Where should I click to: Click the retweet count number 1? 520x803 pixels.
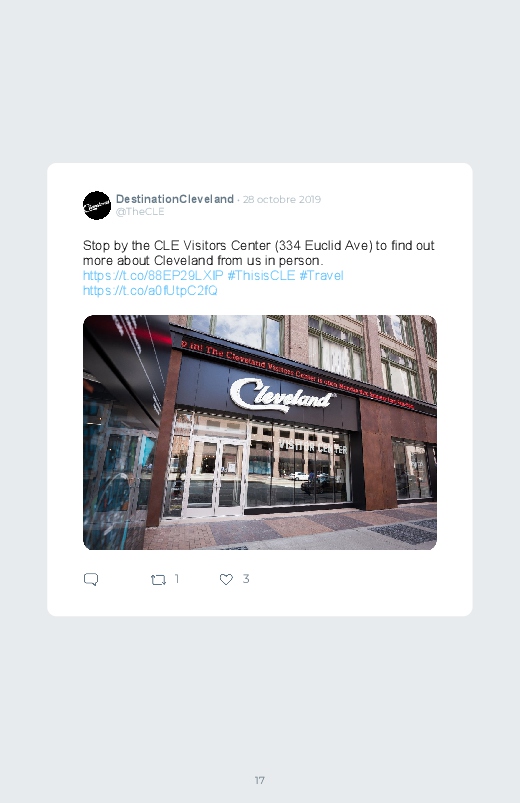pos(177,579)
